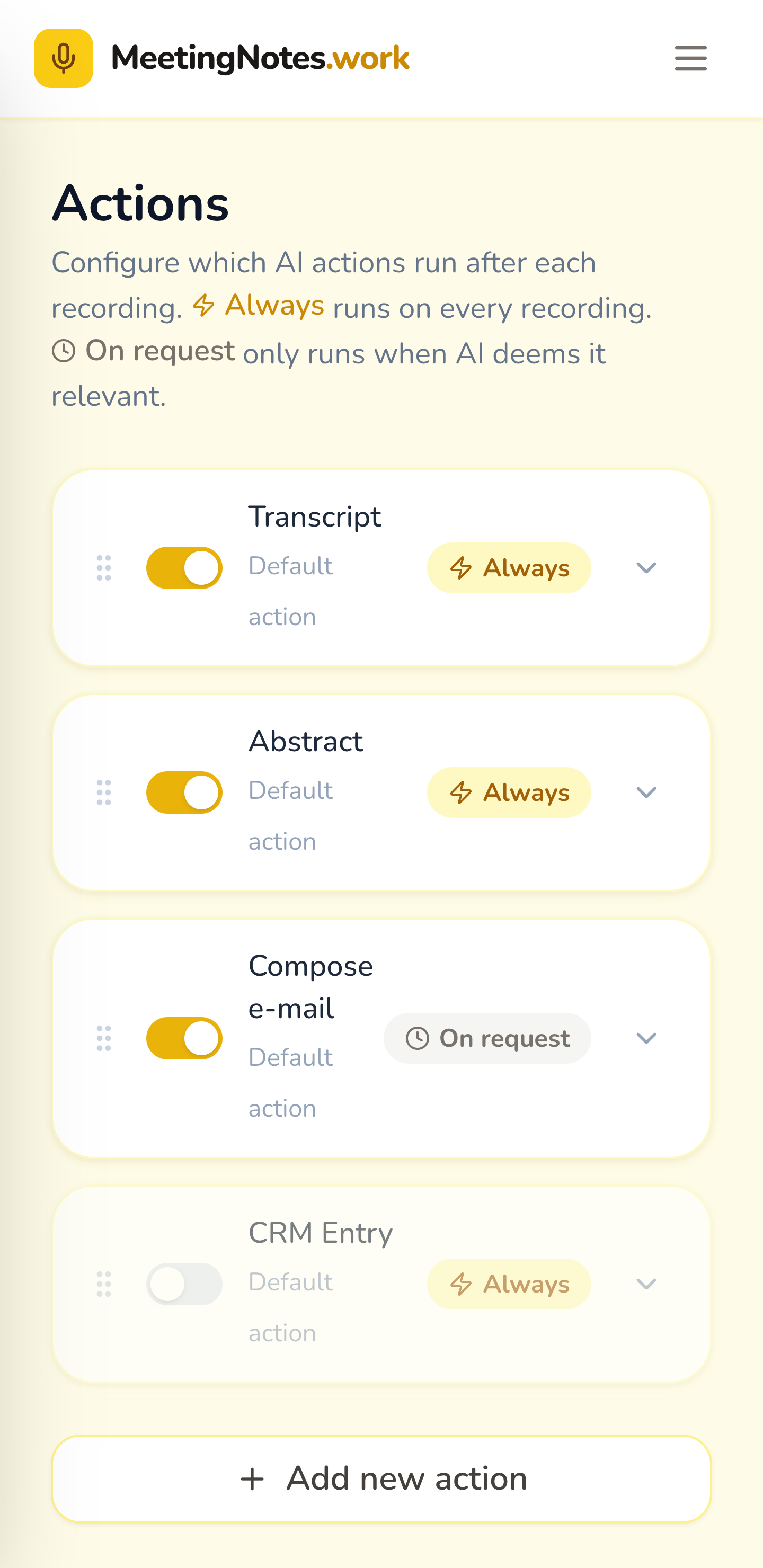
Task: Expand the Compose e-mail card chevron
Action: [x=646, y=1038]
